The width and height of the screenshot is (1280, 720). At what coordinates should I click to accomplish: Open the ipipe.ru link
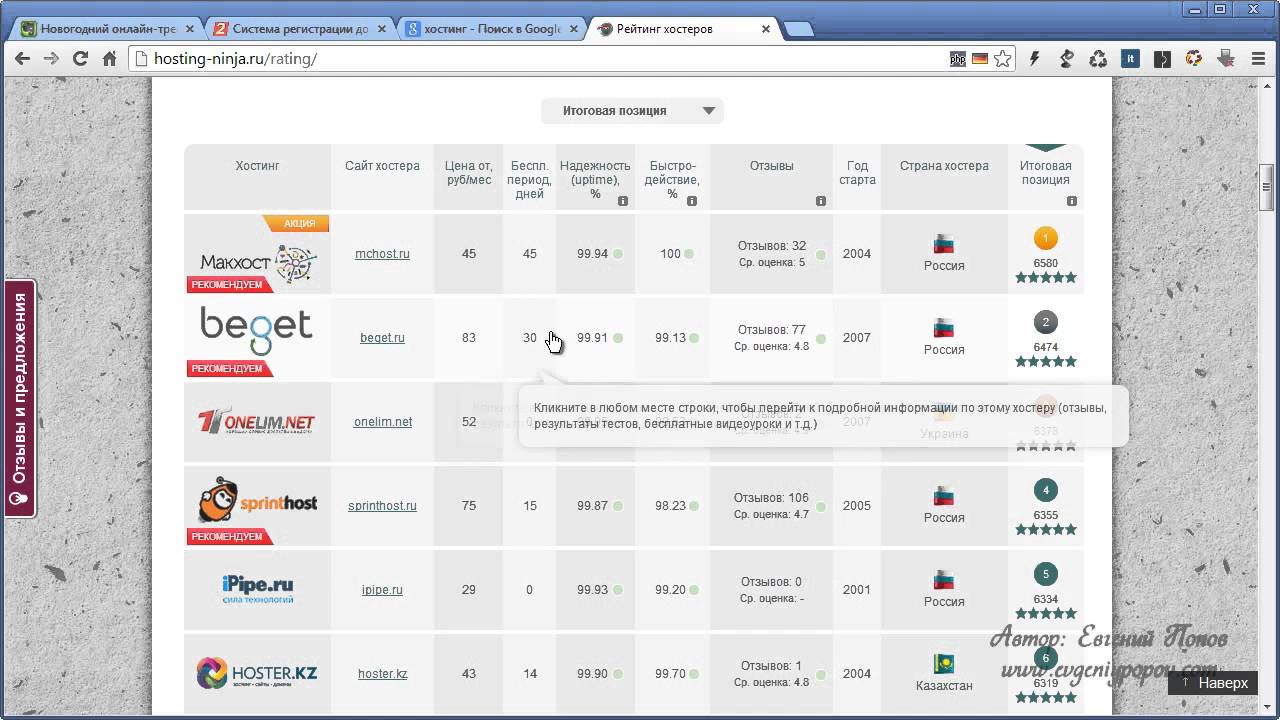pos(382,590)
